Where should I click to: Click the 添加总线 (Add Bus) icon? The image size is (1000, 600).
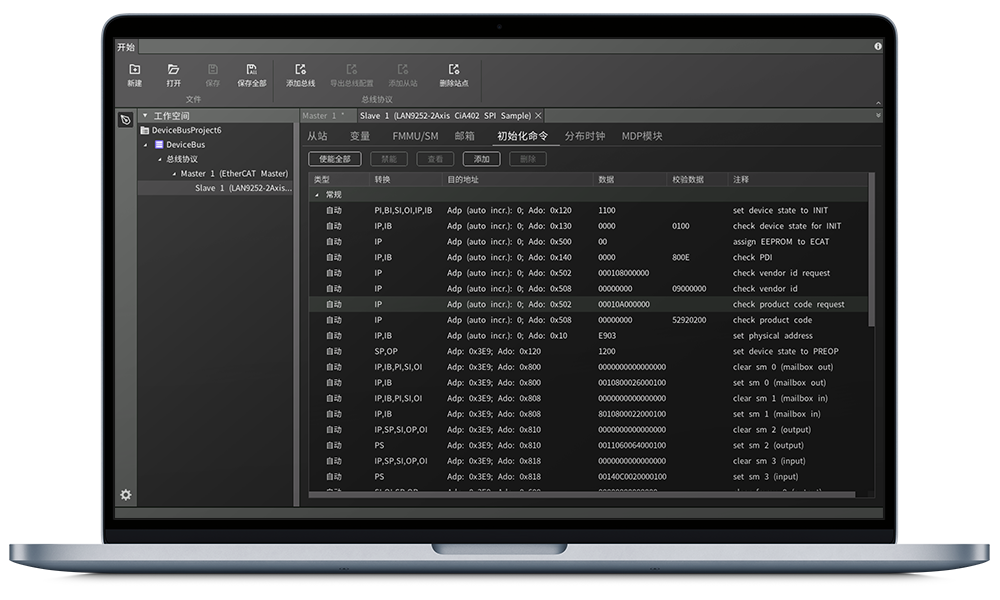click(301, 70)
